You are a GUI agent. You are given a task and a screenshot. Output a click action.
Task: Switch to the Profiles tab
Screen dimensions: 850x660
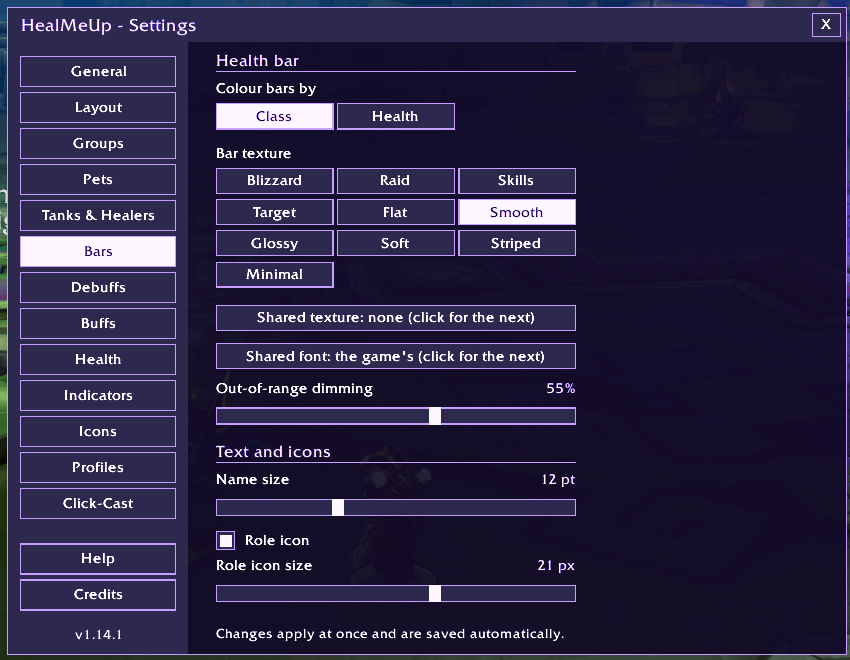[98, 467]
